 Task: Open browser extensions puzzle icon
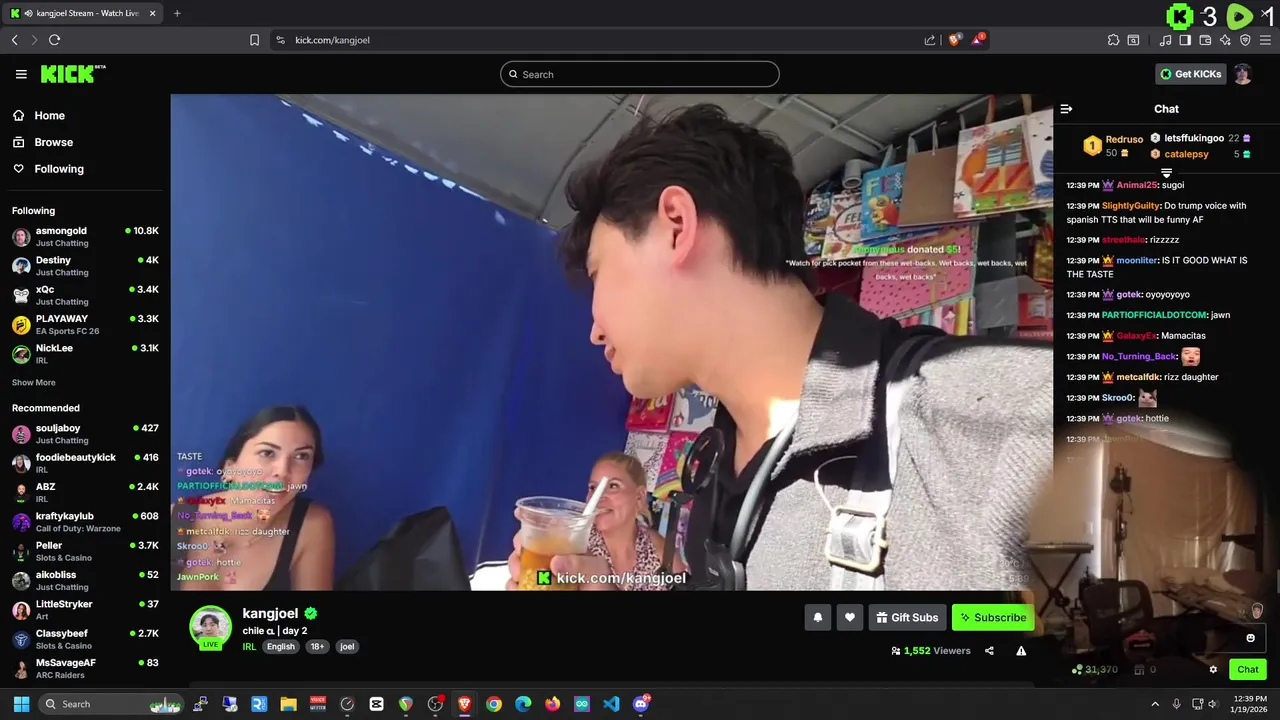pos(1113,40)
